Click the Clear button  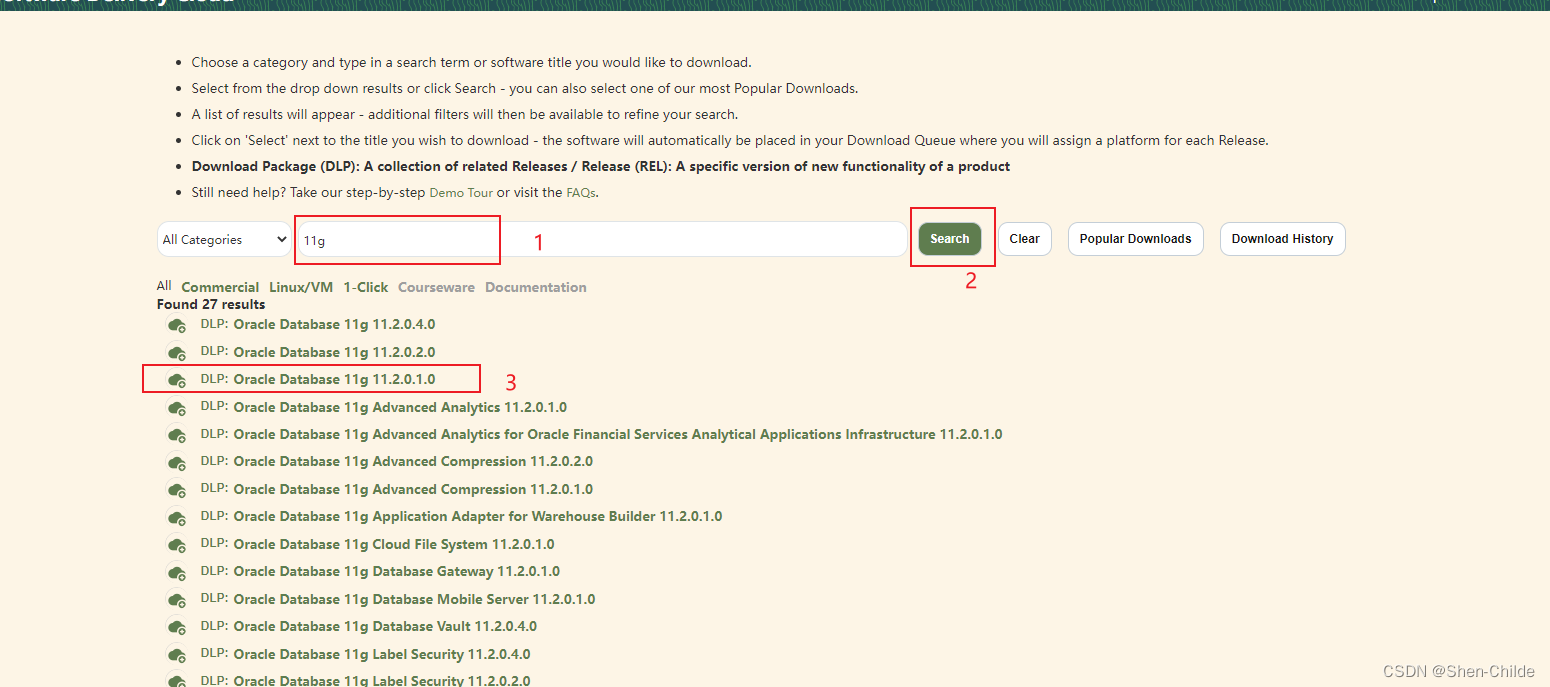(x=1024, y=239)
